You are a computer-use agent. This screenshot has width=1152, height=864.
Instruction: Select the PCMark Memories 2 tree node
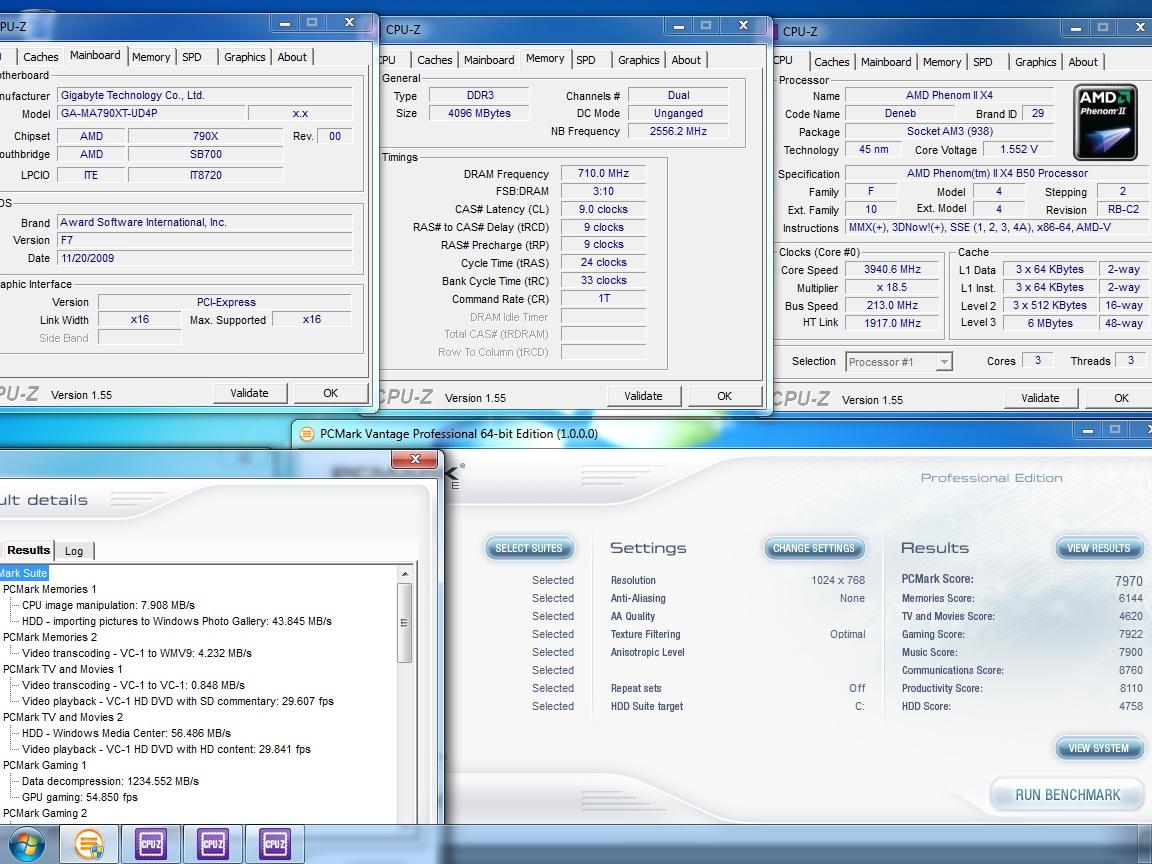point(50,637)
